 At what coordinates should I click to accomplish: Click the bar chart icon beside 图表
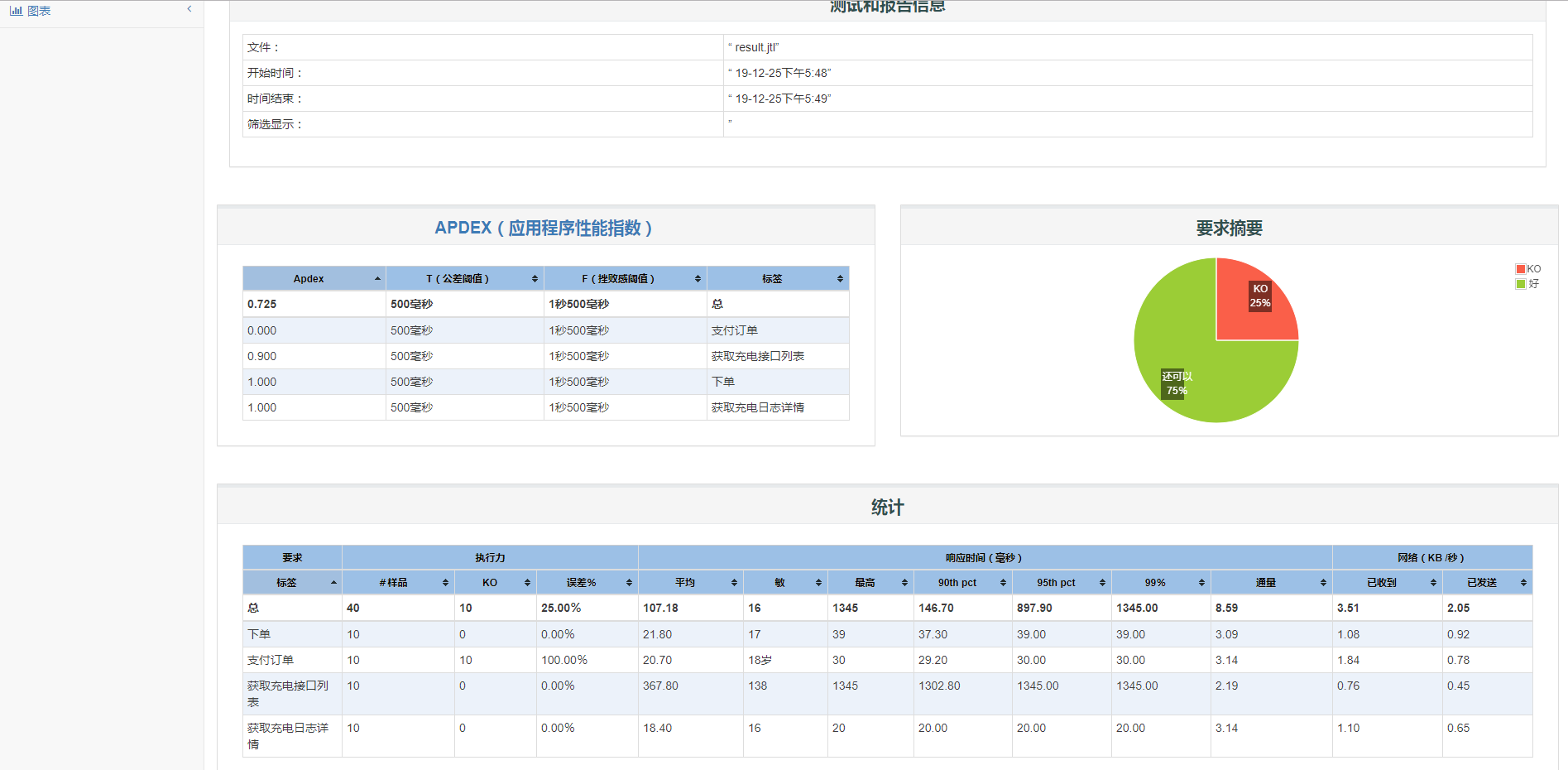point(16,11)
